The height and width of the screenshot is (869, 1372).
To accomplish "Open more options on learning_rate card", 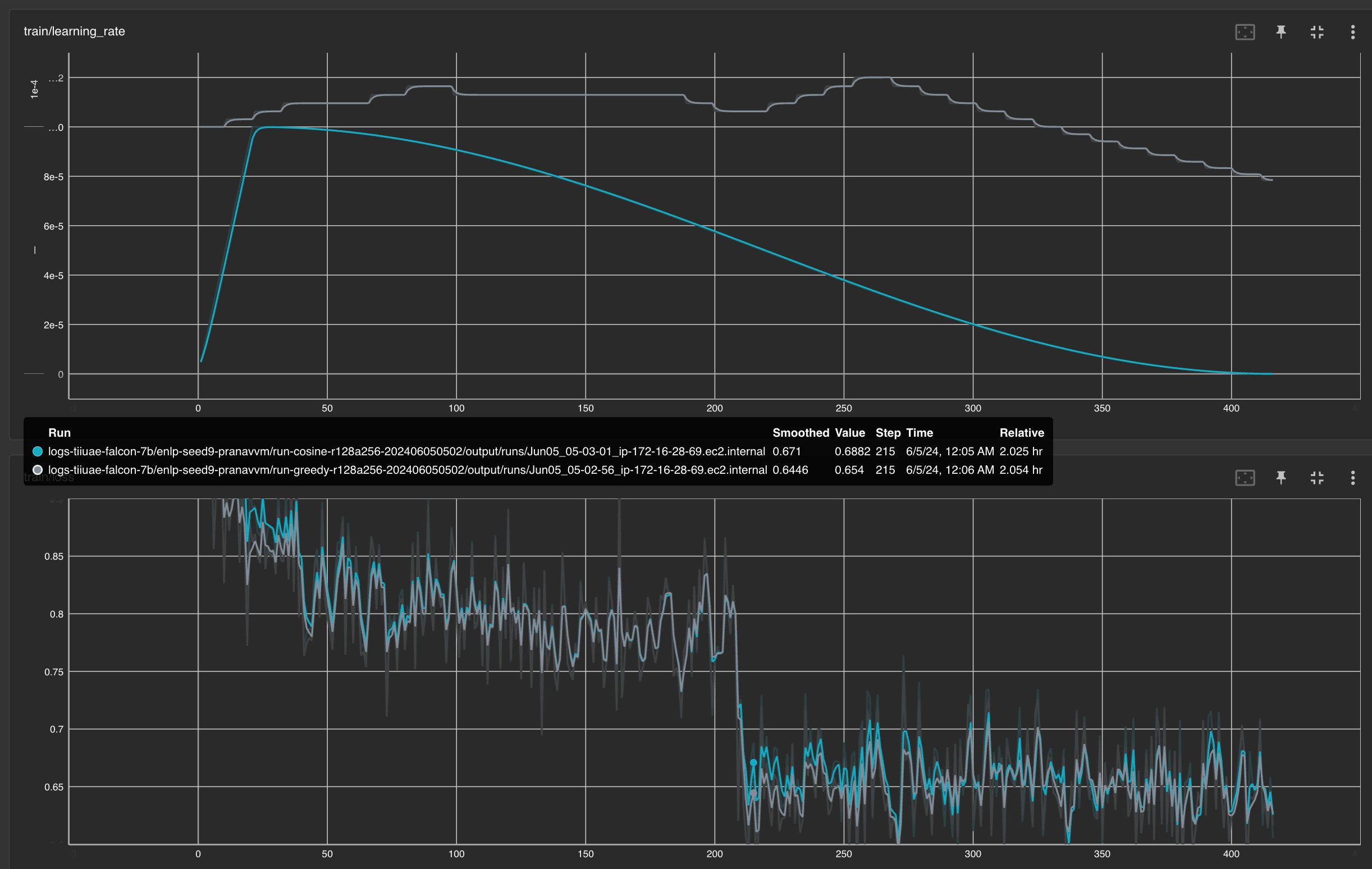I will click(x=1352, y=32).
